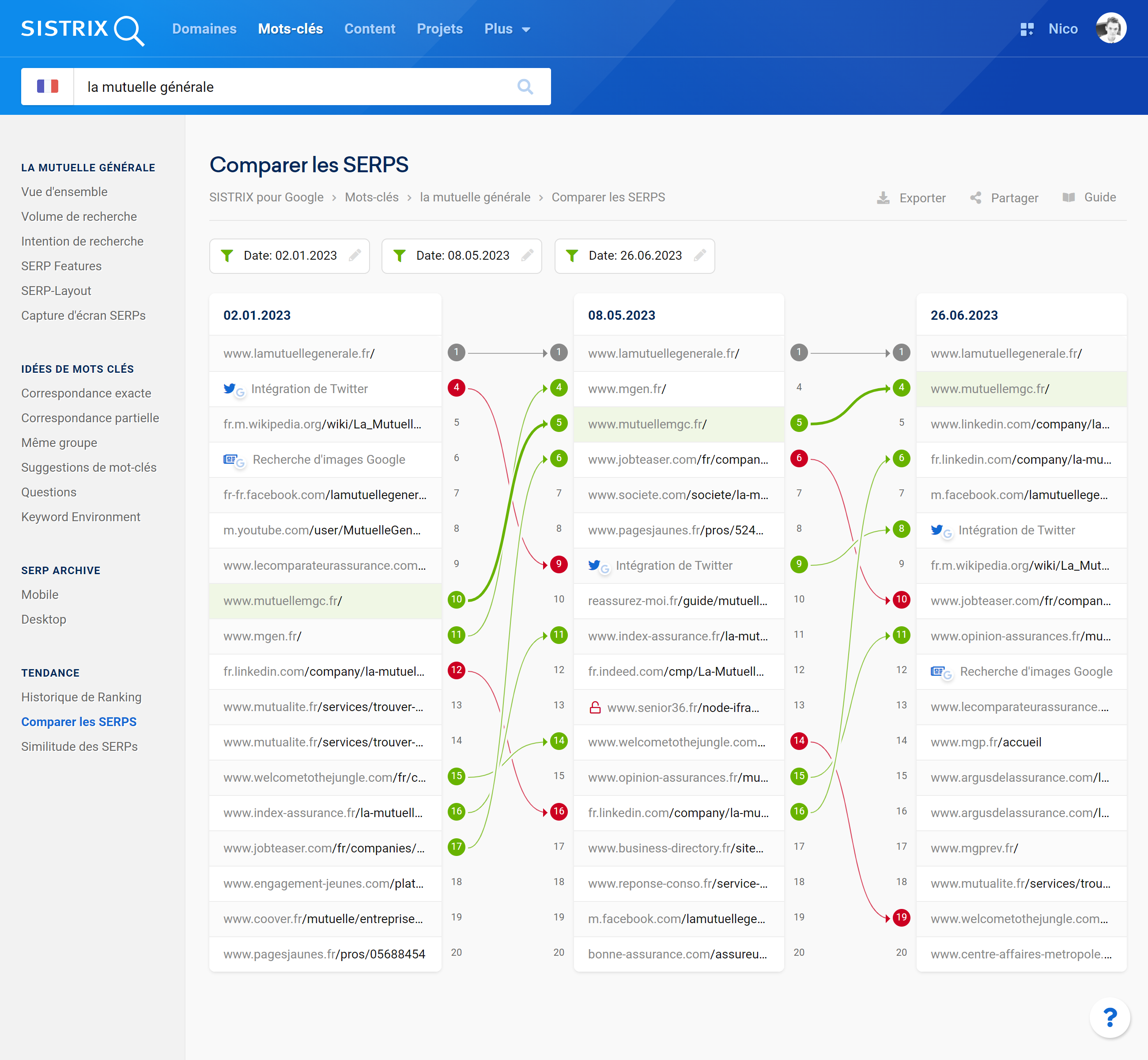Click the green position 10 badge next to mutuellemgc.fr
Screen dimensions: 1148x1060
[457, 600]
